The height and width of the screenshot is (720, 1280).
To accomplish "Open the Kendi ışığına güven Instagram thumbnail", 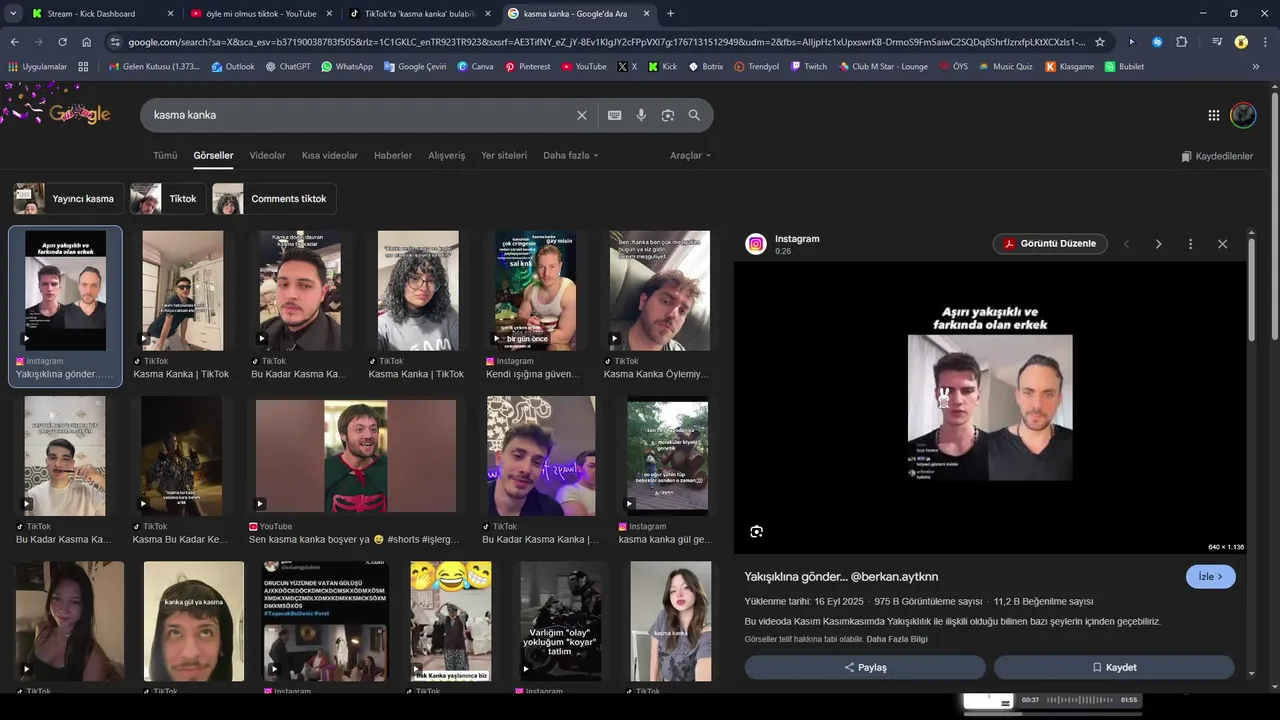I will [535, 291].
